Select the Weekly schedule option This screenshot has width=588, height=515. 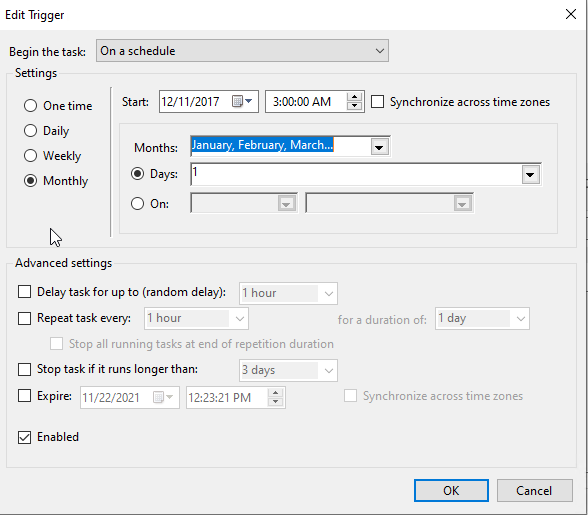point(30,156)
